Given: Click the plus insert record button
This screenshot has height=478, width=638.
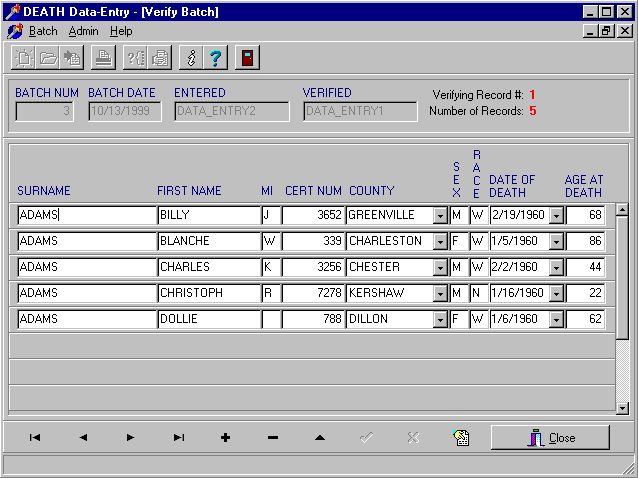Looking at the screenshot, I should point(226,438).
